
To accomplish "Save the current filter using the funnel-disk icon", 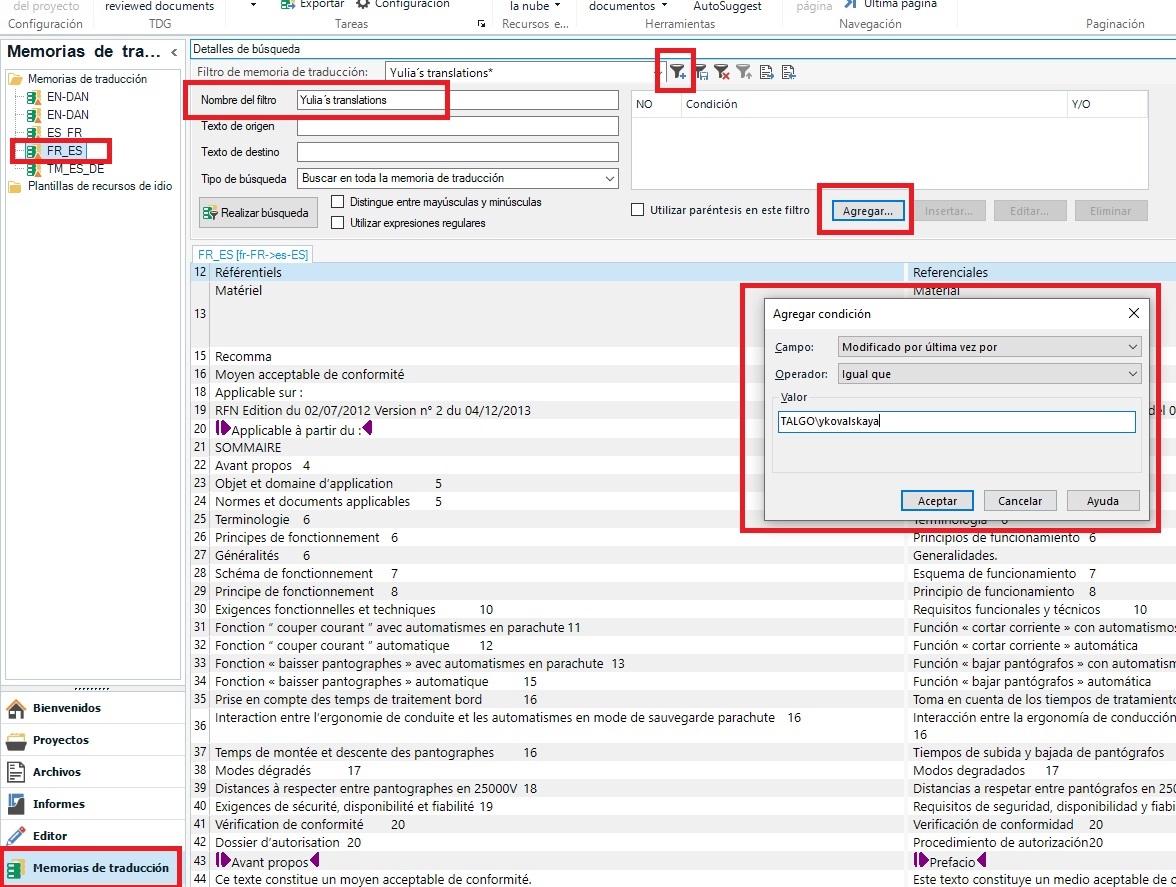I will pos(702,72).
